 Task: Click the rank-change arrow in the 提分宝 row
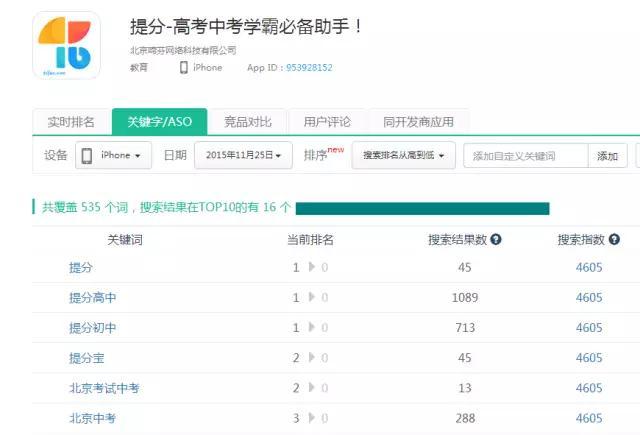tap(311, 358)
